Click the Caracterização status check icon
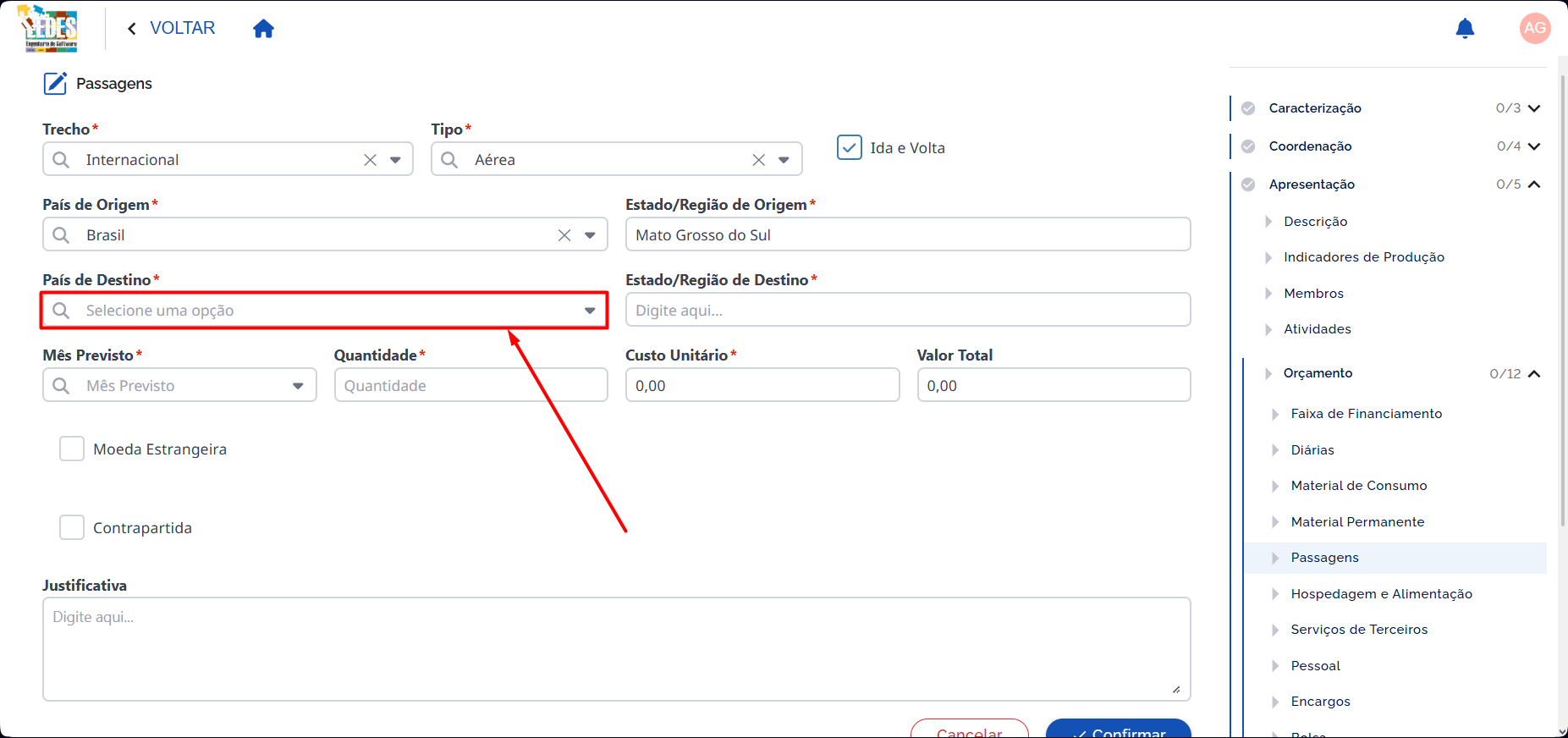This screenshot has width=1568, height=738. pos(1248,108)
